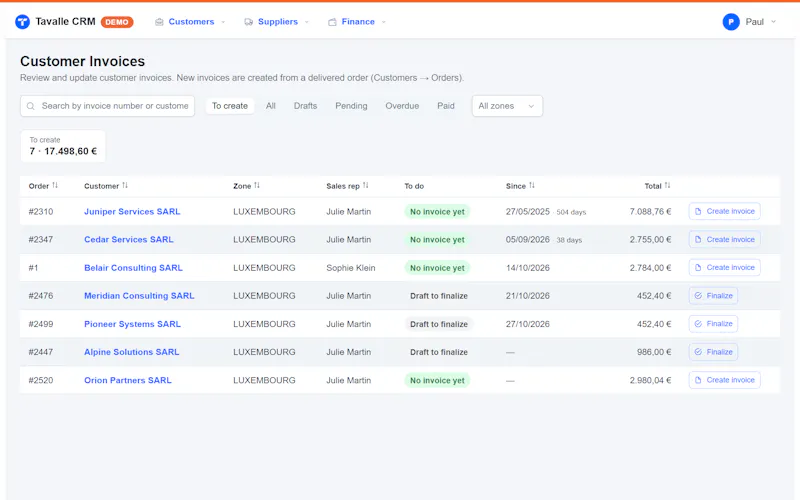Sort by Customer column arrows icon
800x500 pixels.
(x=125, y=185)
